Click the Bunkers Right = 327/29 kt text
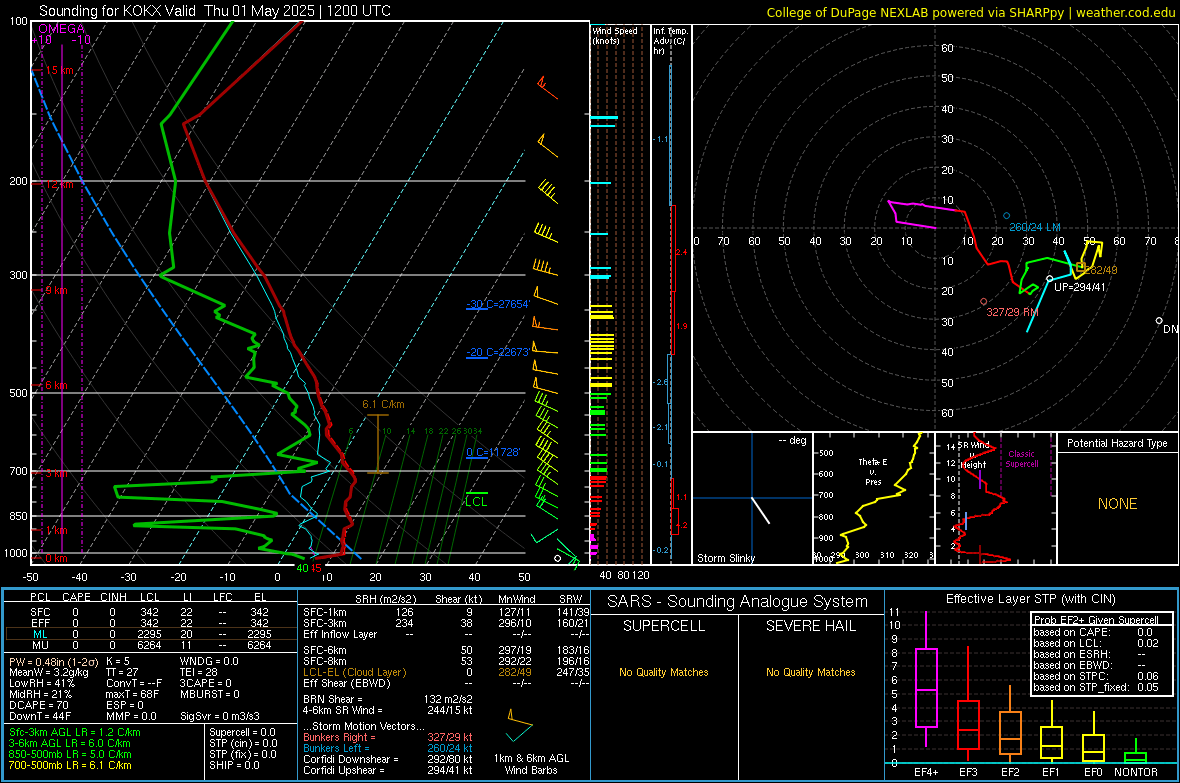Viewport: 1180px width, 783px height. 388,737
